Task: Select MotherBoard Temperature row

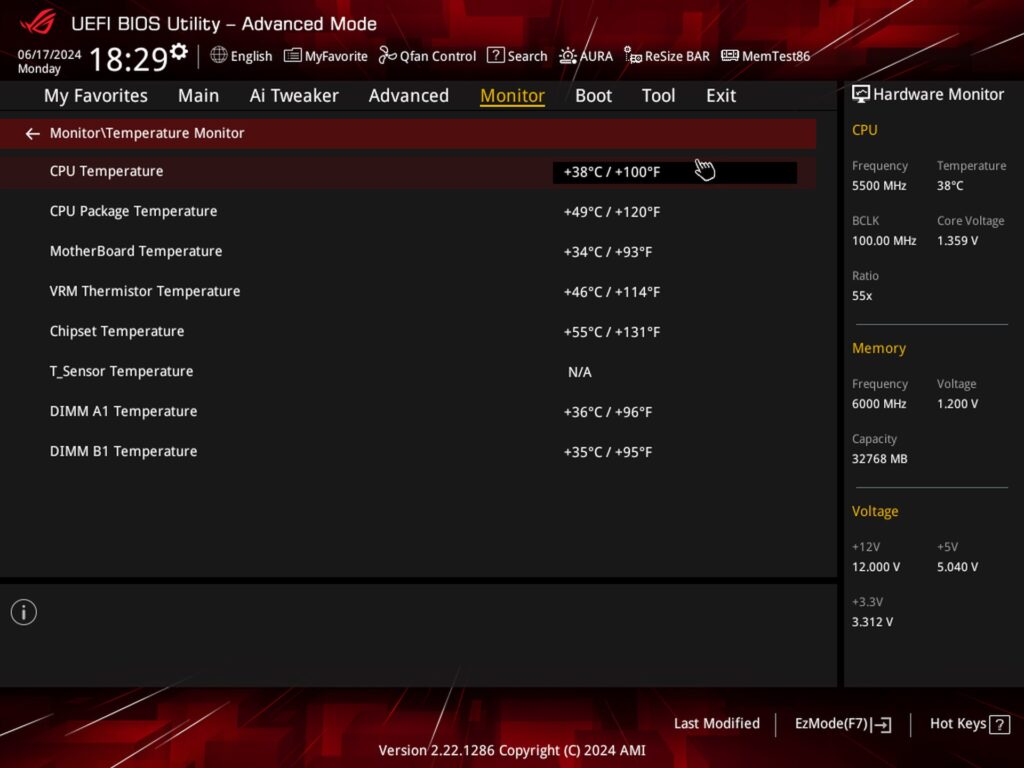Action: [408, 251]
